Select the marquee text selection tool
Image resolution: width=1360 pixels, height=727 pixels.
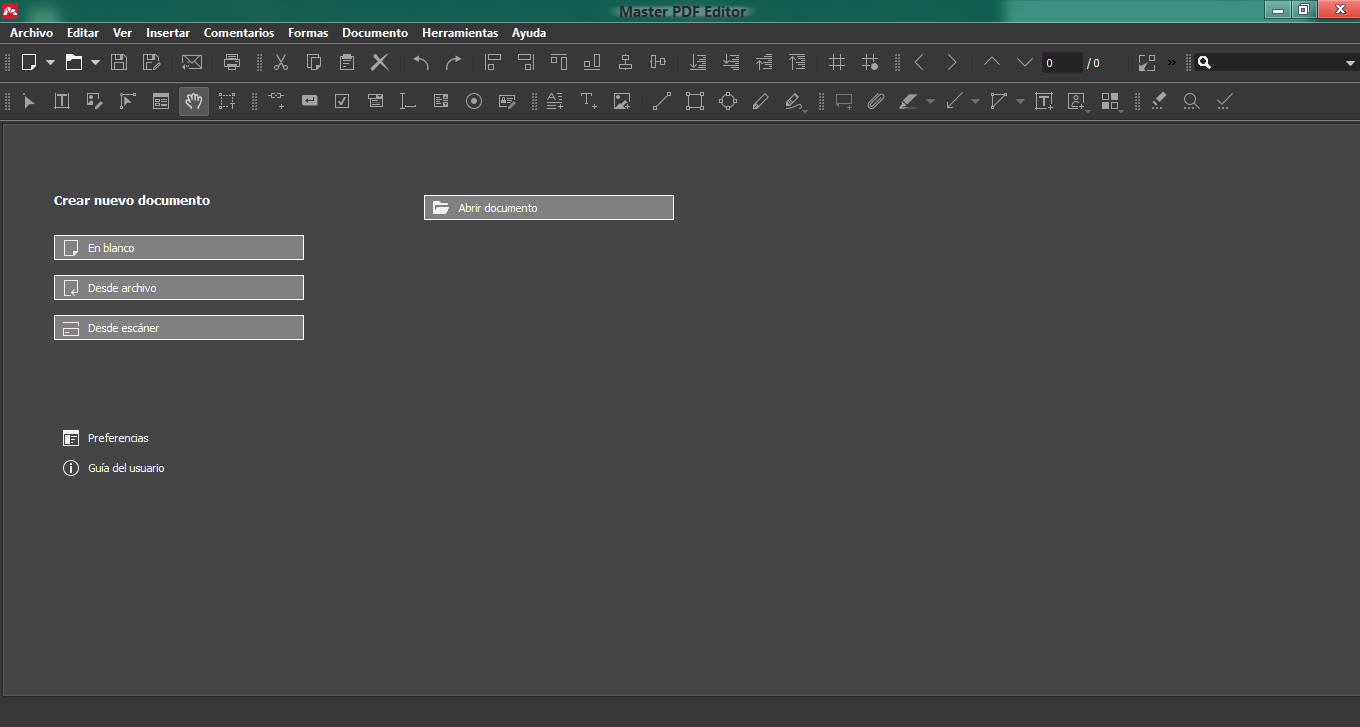click(x=227, y=101)
